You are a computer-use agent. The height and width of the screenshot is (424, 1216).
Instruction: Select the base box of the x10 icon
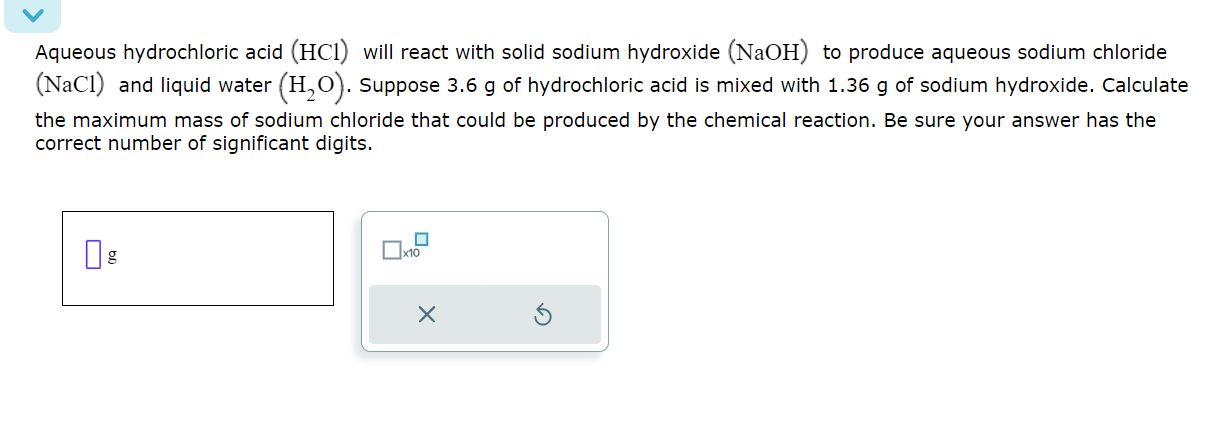[391, 251]
